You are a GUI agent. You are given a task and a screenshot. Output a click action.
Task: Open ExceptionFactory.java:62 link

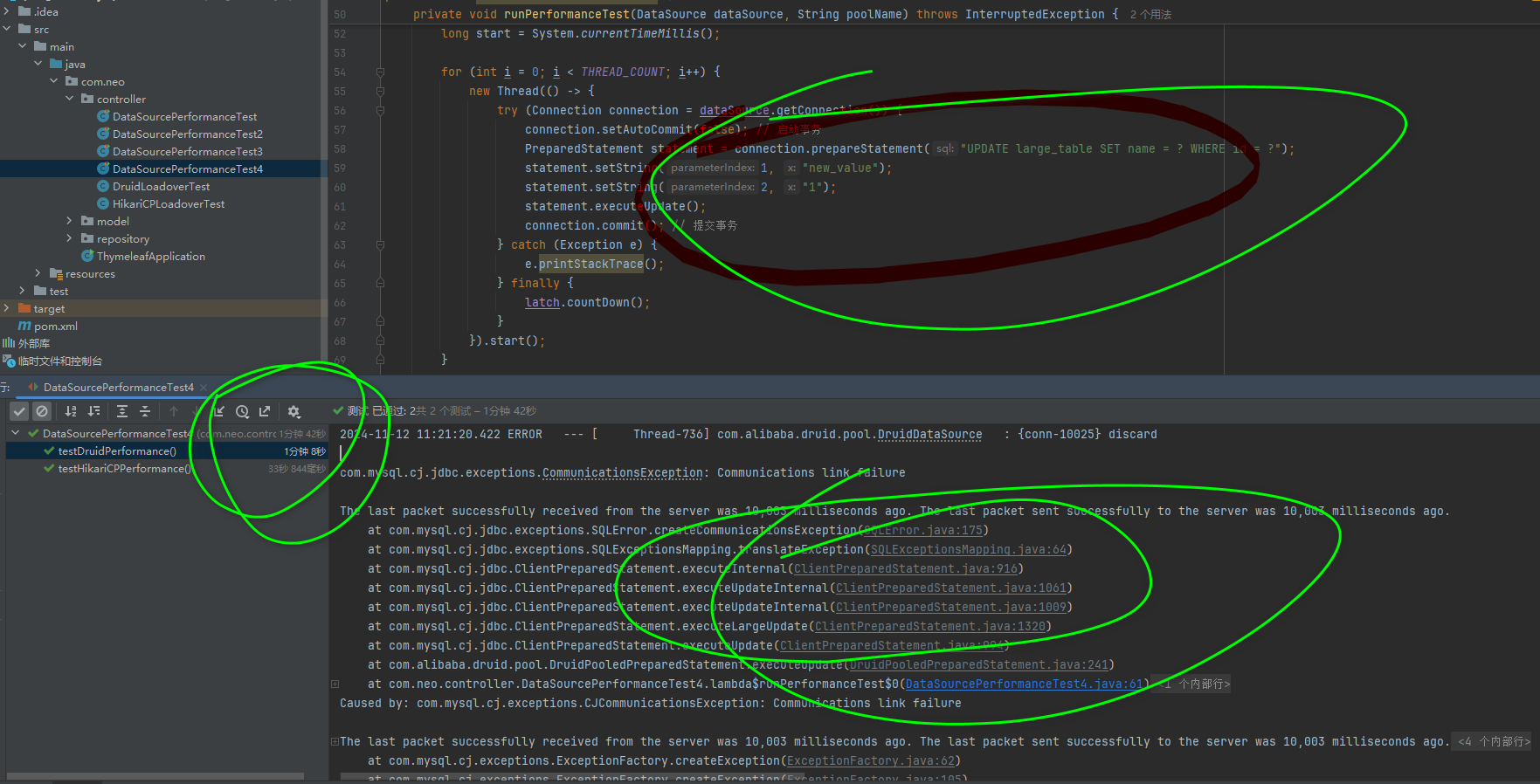coord(871,760)
